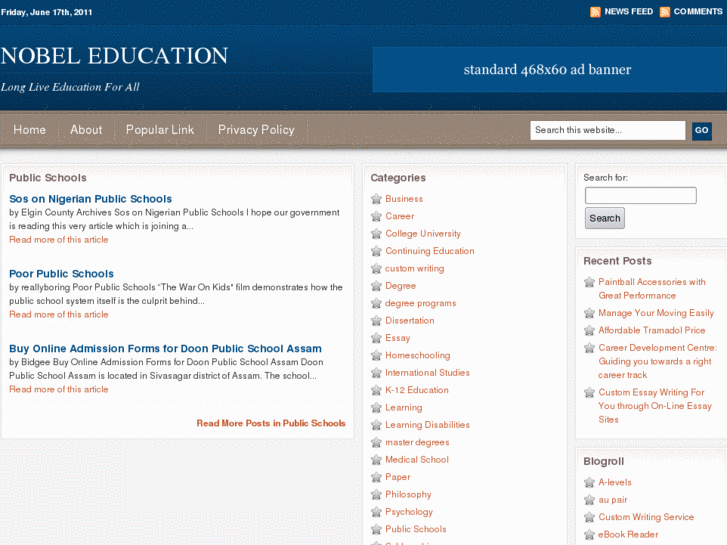Image resolution: width=727 pixels, height=545 pixels.
Task: Click the star icon beside College University
Action: point(376,234)
